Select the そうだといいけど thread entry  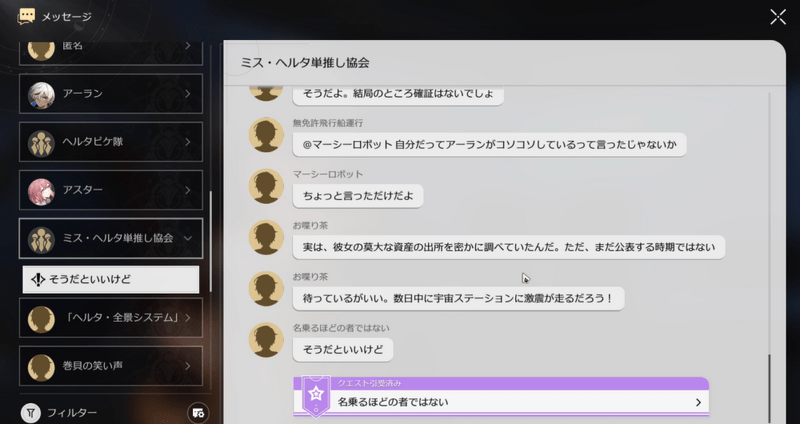111,279
